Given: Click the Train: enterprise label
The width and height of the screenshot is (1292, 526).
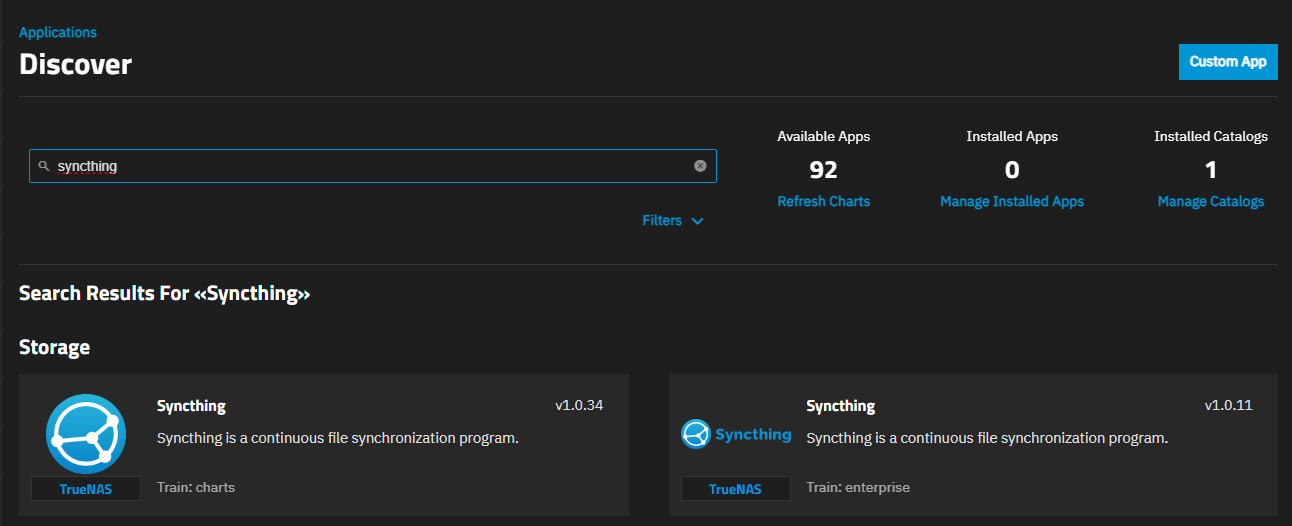Looking at the screenshot, I should [x=858, y=487].
